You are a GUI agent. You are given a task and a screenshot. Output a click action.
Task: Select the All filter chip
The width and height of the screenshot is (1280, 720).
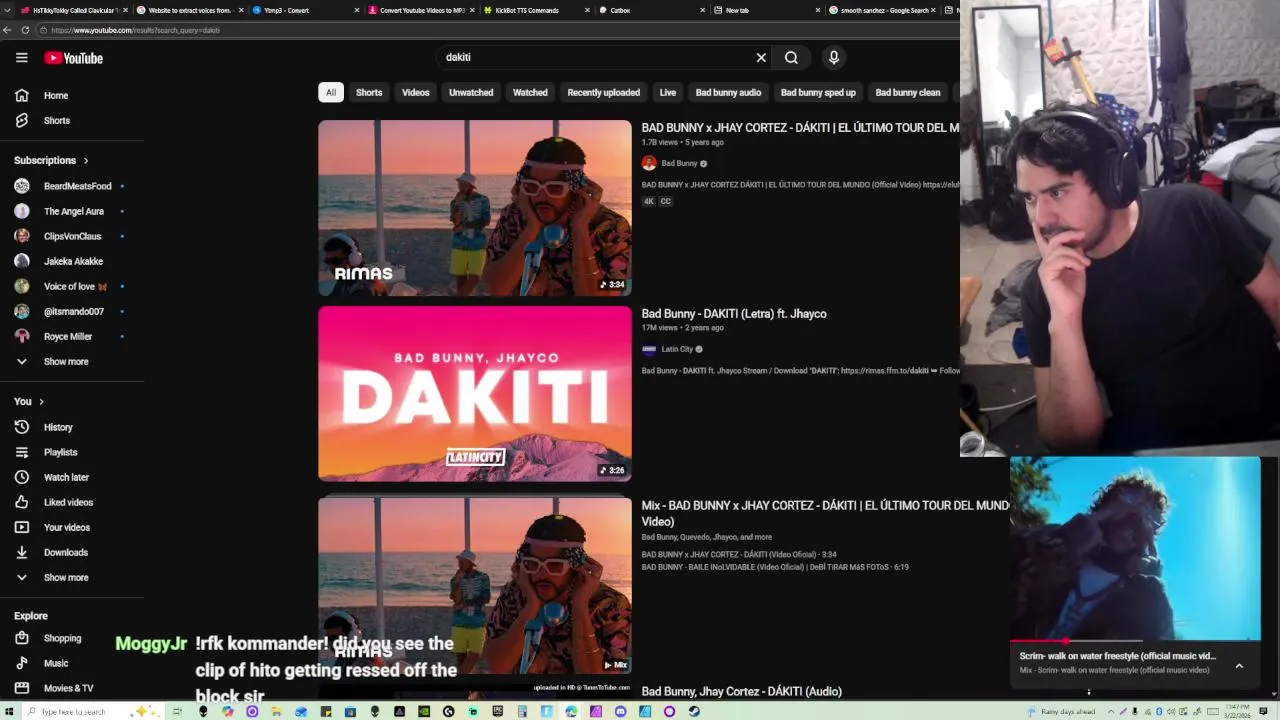331,92
